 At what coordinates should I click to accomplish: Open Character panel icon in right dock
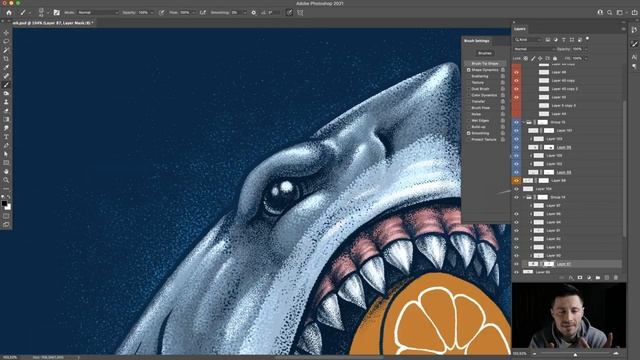[634, 57]
